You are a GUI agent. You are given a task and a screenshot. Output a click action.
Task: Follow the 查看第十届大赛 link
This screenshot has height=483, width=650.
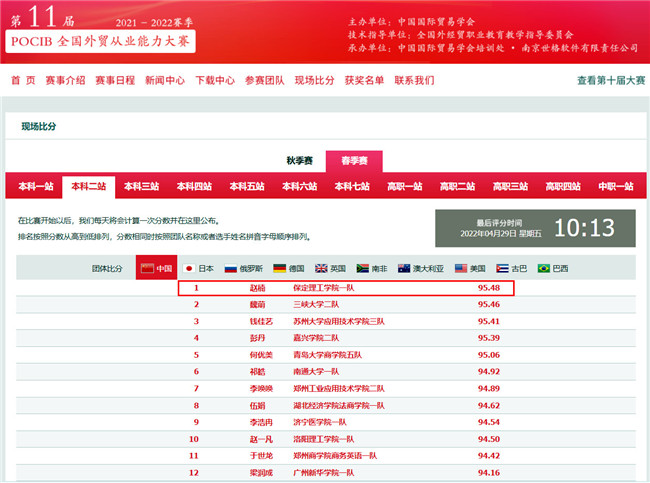coord(611,80)
